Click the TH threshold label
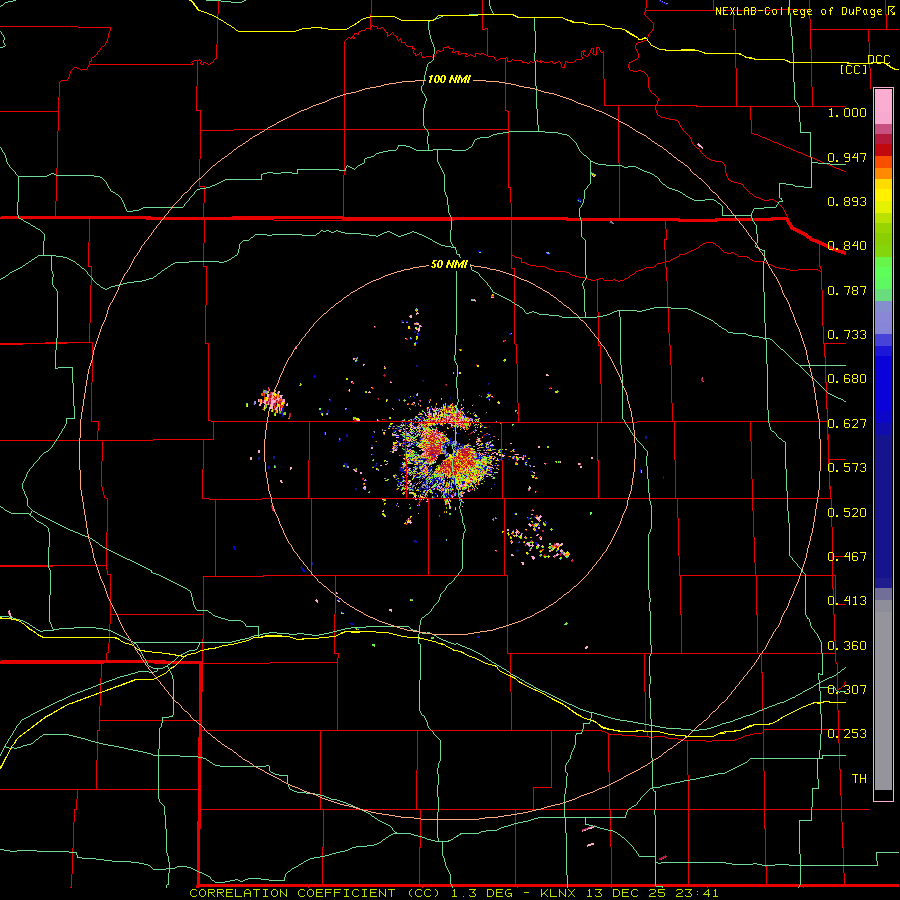Image resolution: width=900 pixels, height=900 pixels. tap(859, 779)
